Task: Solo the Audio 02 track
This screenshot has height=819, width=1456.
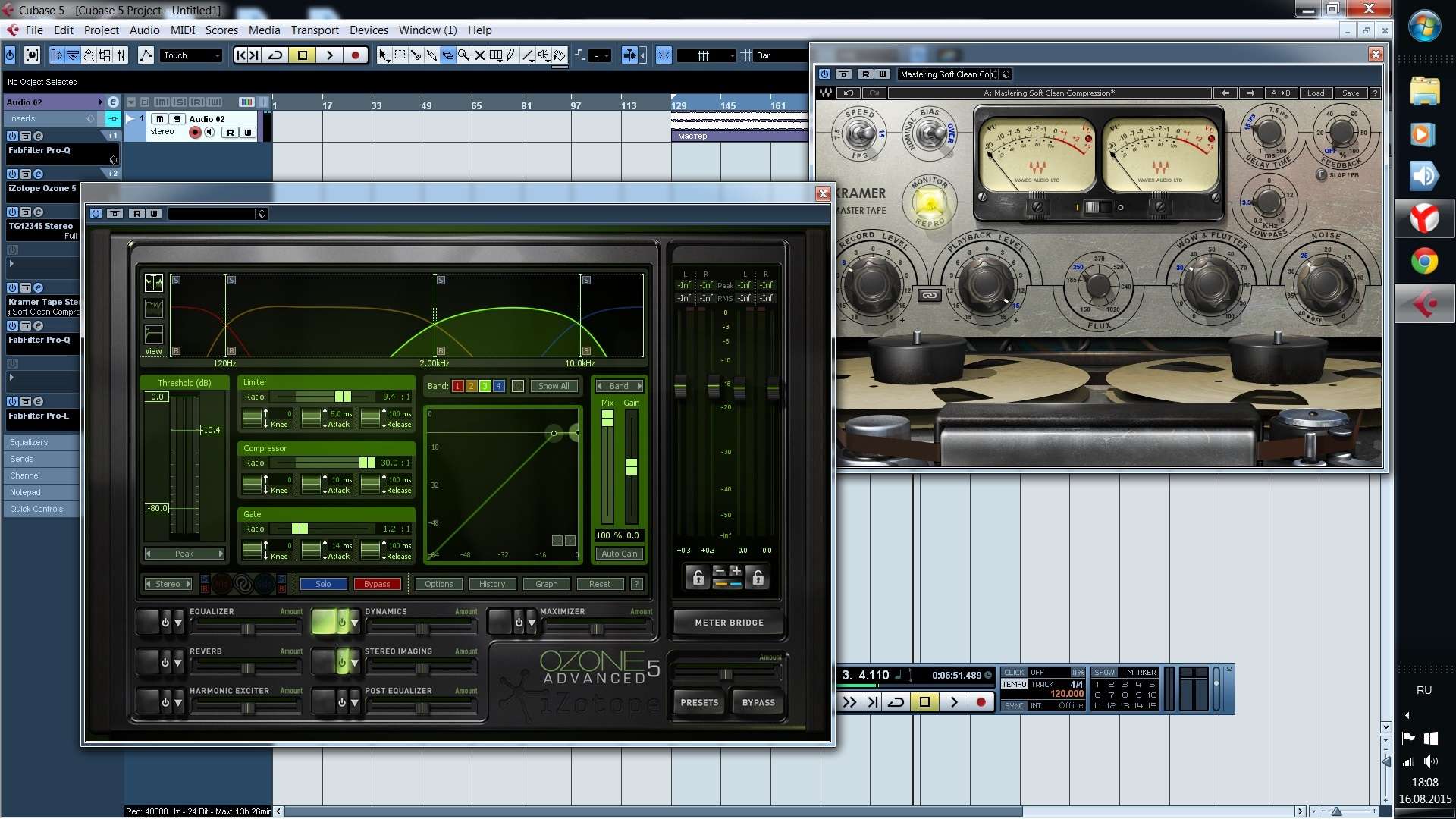Action: point(177,119)
